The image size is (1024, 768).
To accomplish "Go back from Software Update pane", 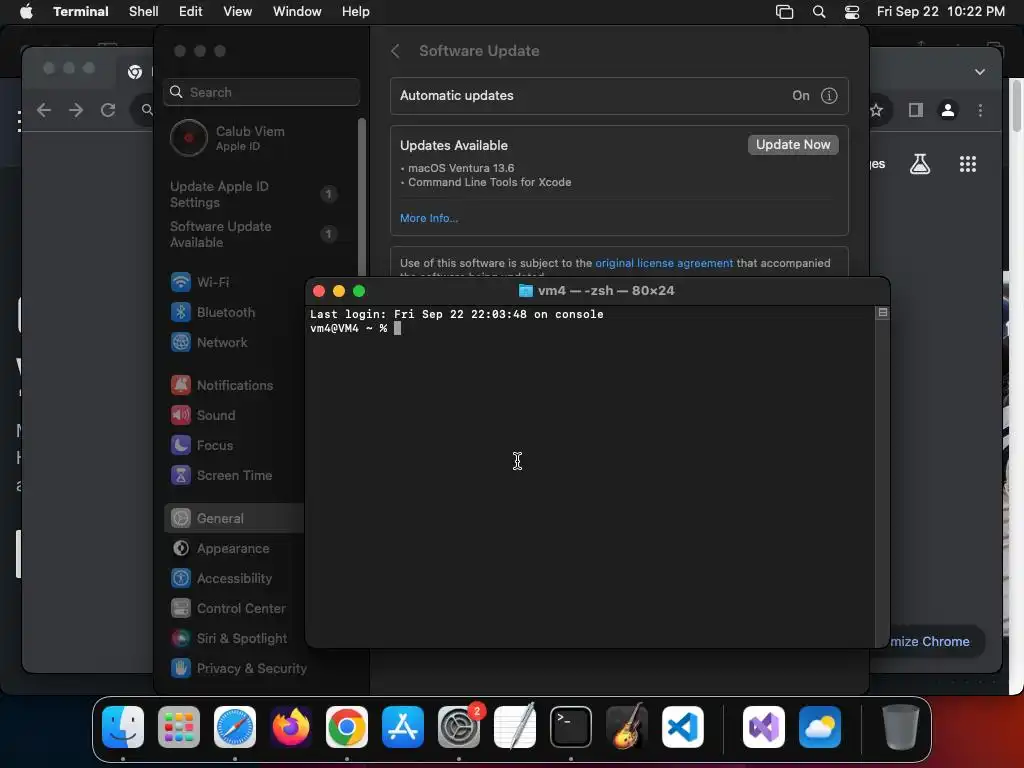I will coord(395,51).
